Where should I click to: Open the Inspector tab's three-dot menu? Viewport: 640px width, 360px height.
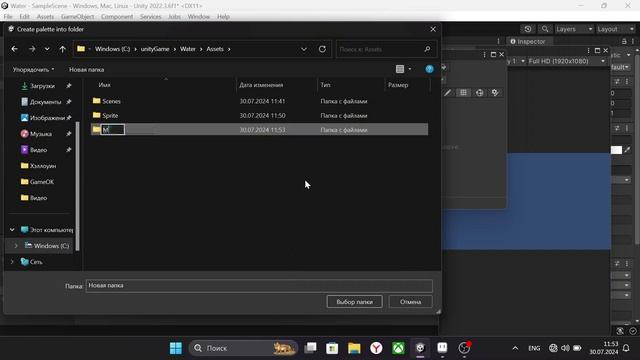point(633,41)
